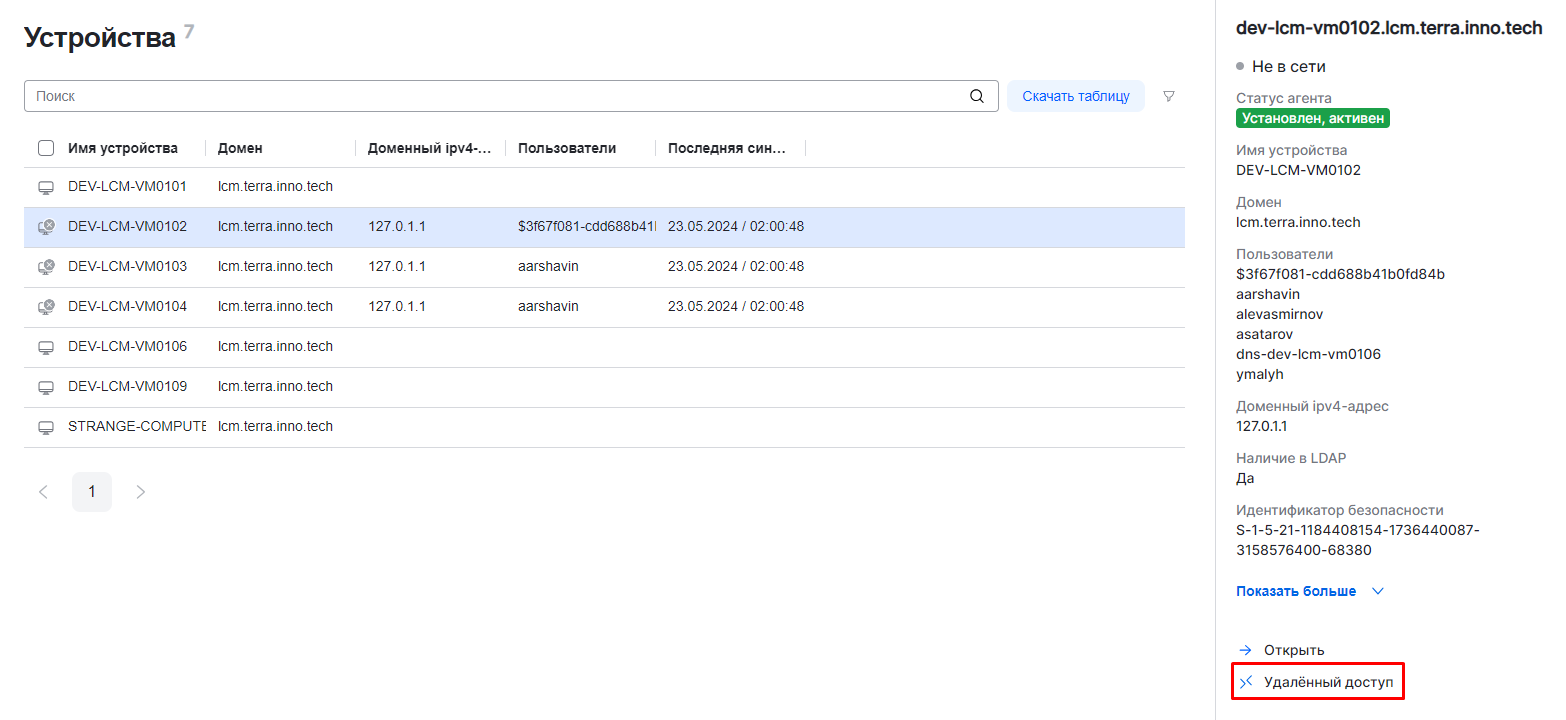Click the Open arrow icon
Image resolution: width=1566 pixels, height=720 pixels.
(1246, 650)
